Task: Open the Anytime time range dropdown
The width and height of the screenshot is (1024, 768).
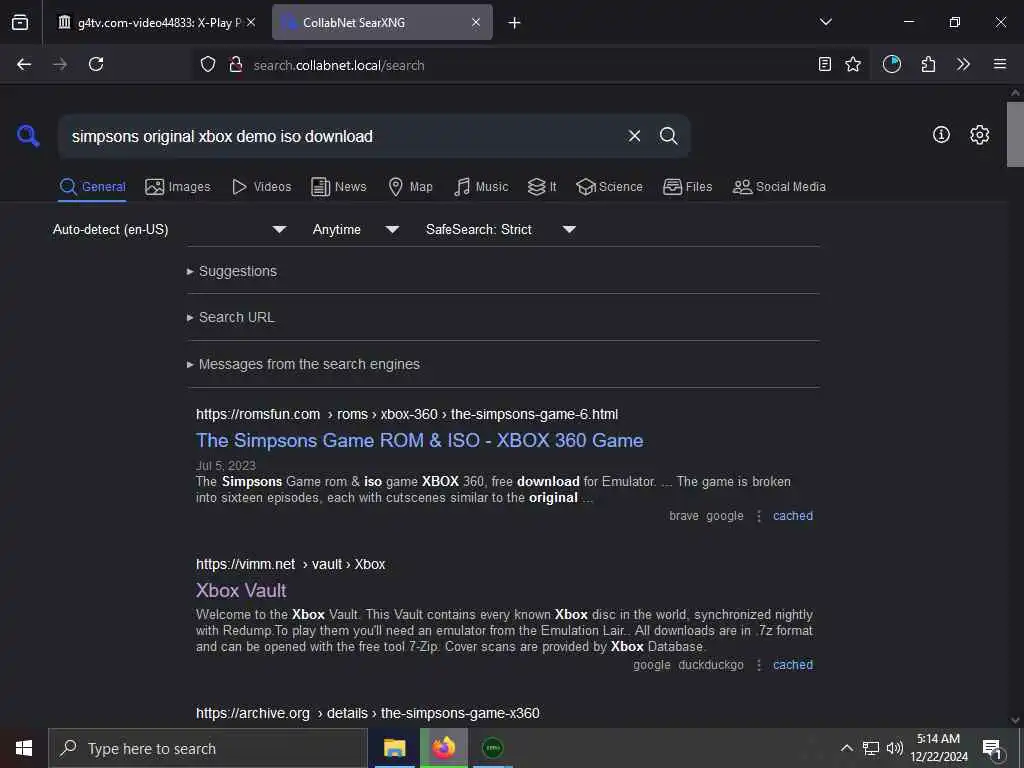Action: 356,229
